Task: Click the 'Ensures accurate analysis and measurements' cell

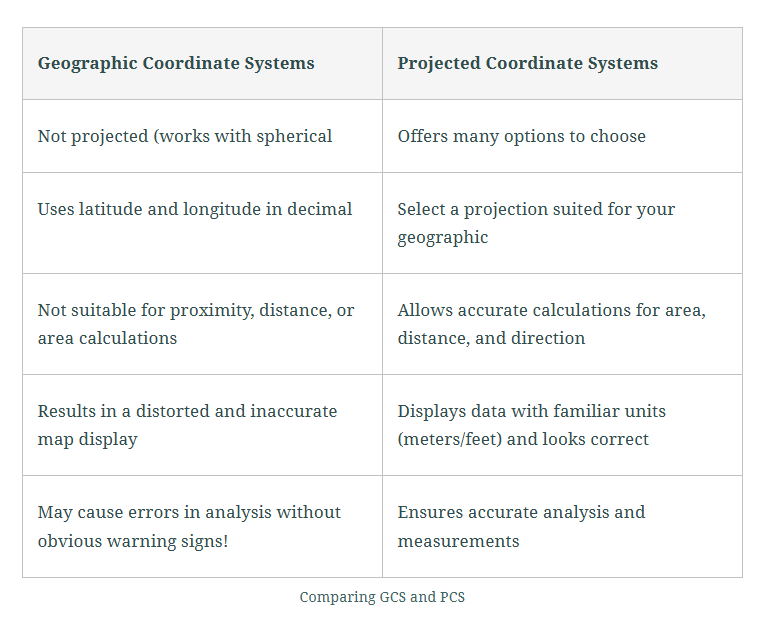Action: [x=521, y=512]
